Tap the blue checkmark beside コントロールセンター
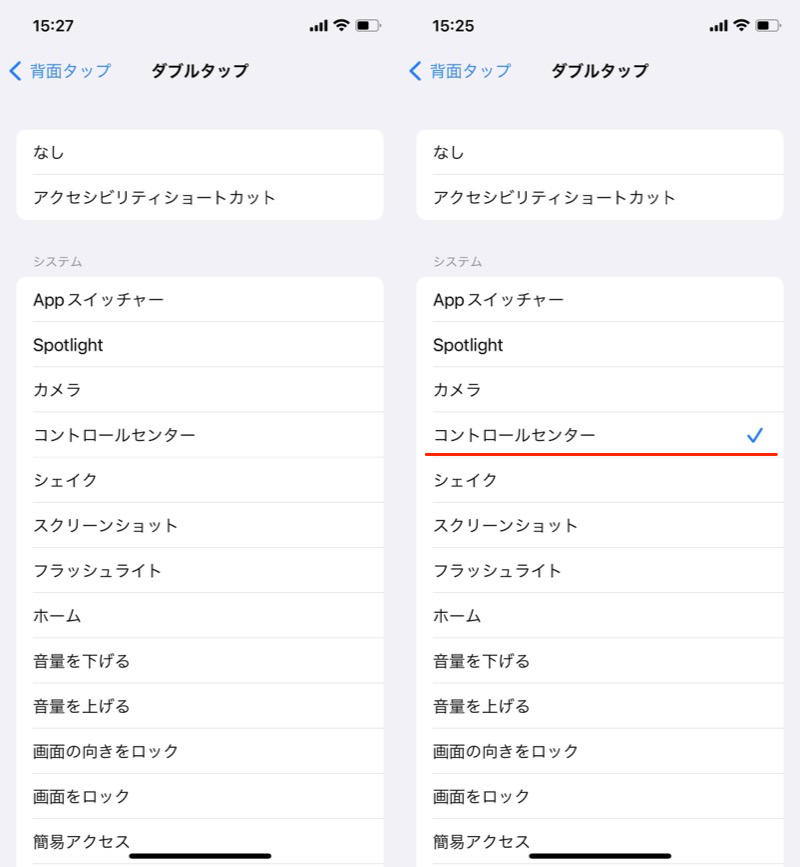 755,435
